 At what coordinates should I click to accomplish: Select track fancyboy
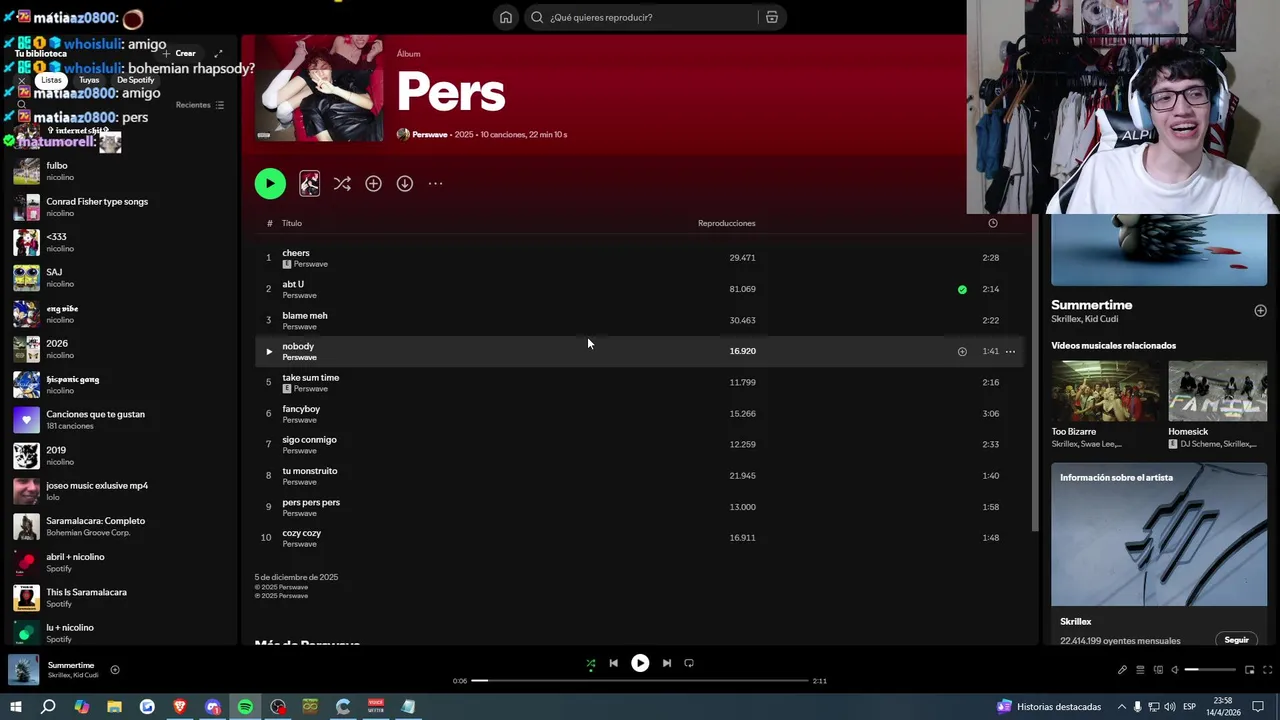pos(638,413)
